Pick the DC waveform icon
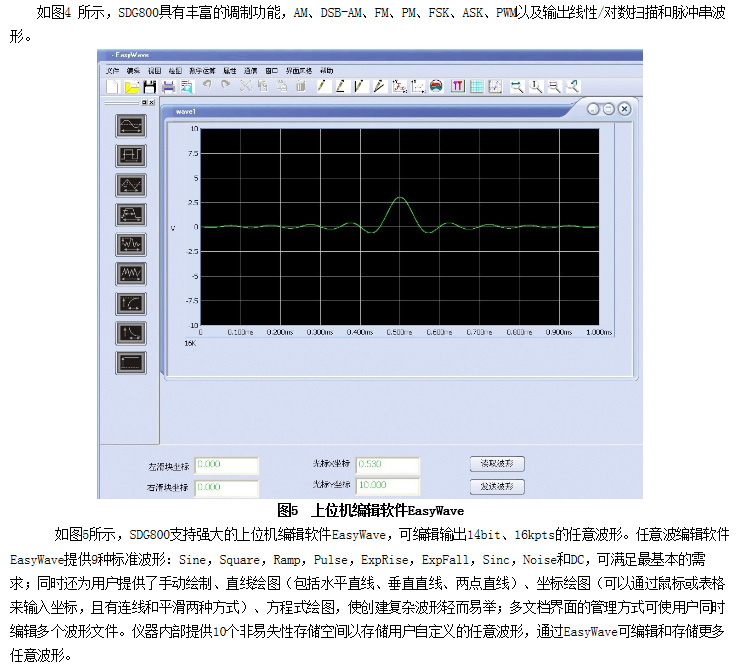 click(x=132, y=362)
